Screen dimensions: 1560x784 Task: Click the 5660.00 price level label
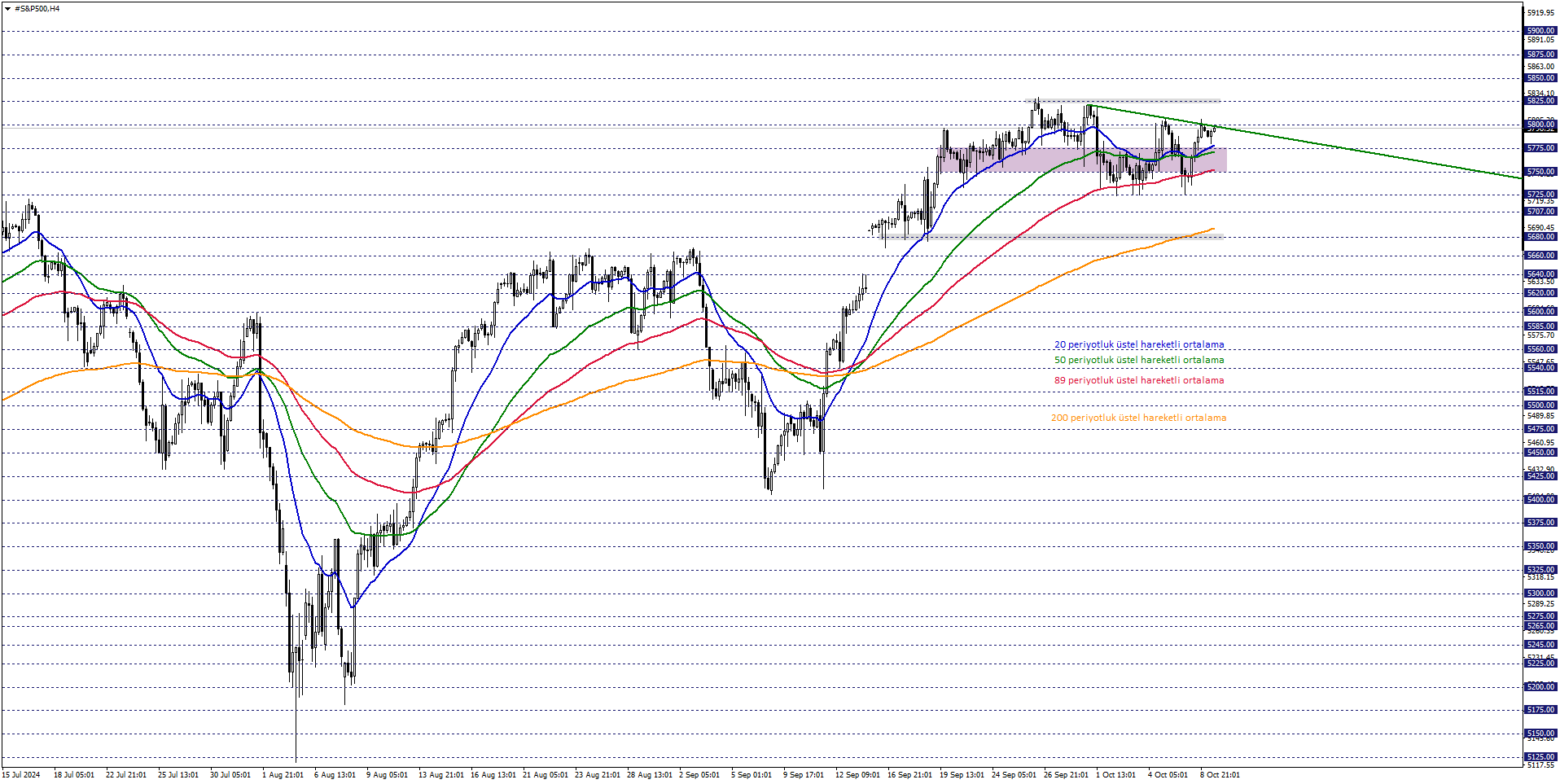point(1540,256)
